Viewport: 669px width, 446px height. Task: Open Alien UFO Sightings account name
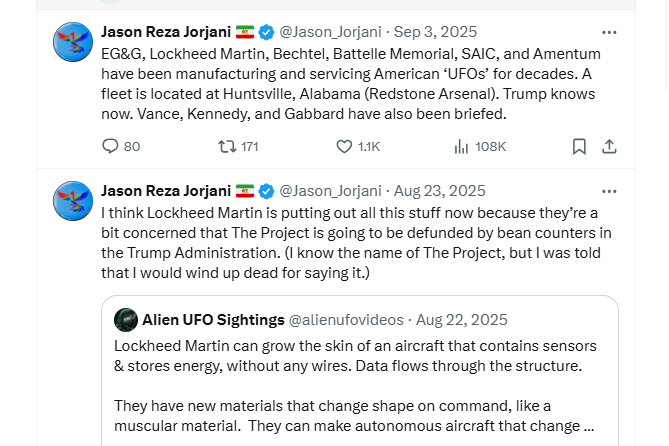(213, 320)
